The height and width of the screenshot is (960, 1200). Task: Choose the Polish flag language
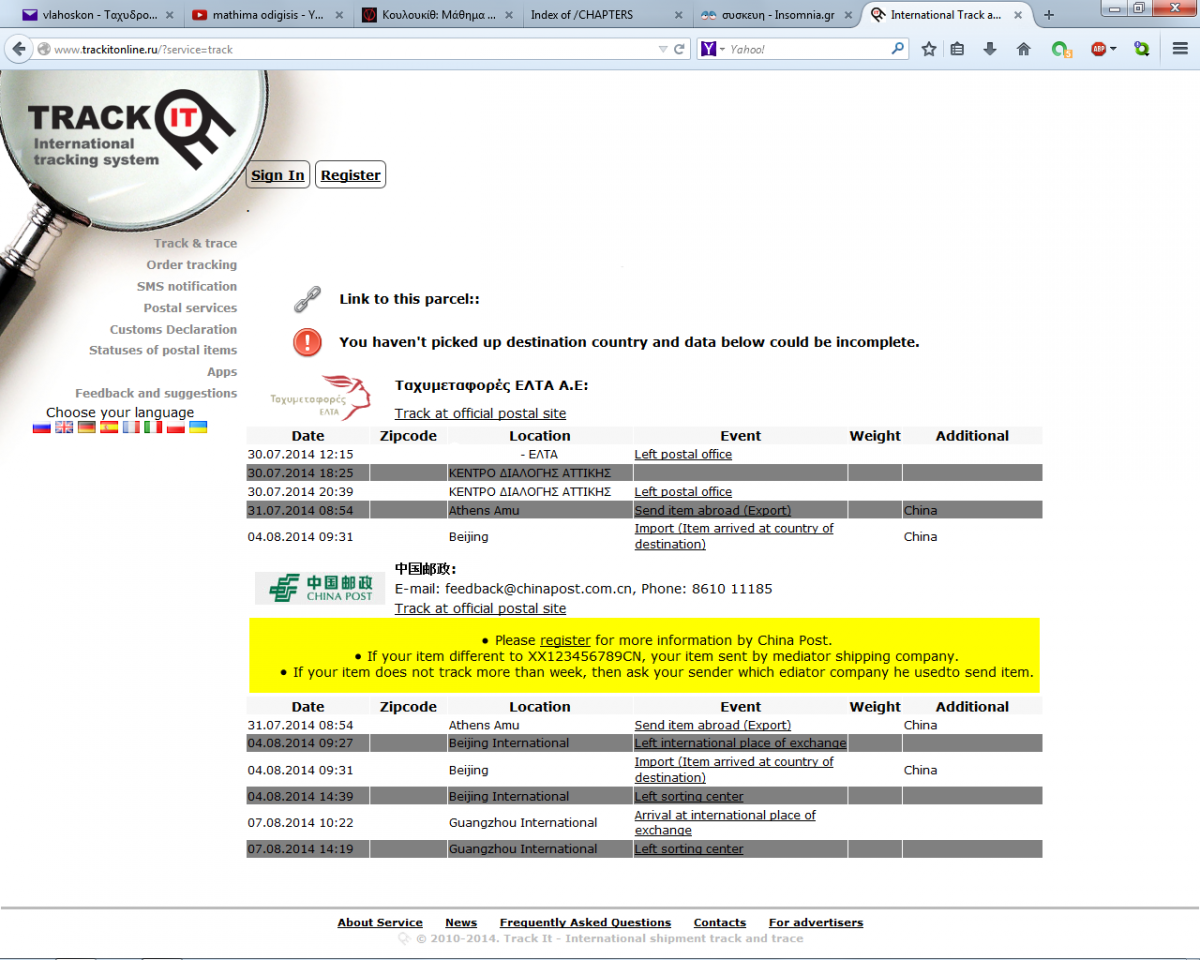(176, 427)
